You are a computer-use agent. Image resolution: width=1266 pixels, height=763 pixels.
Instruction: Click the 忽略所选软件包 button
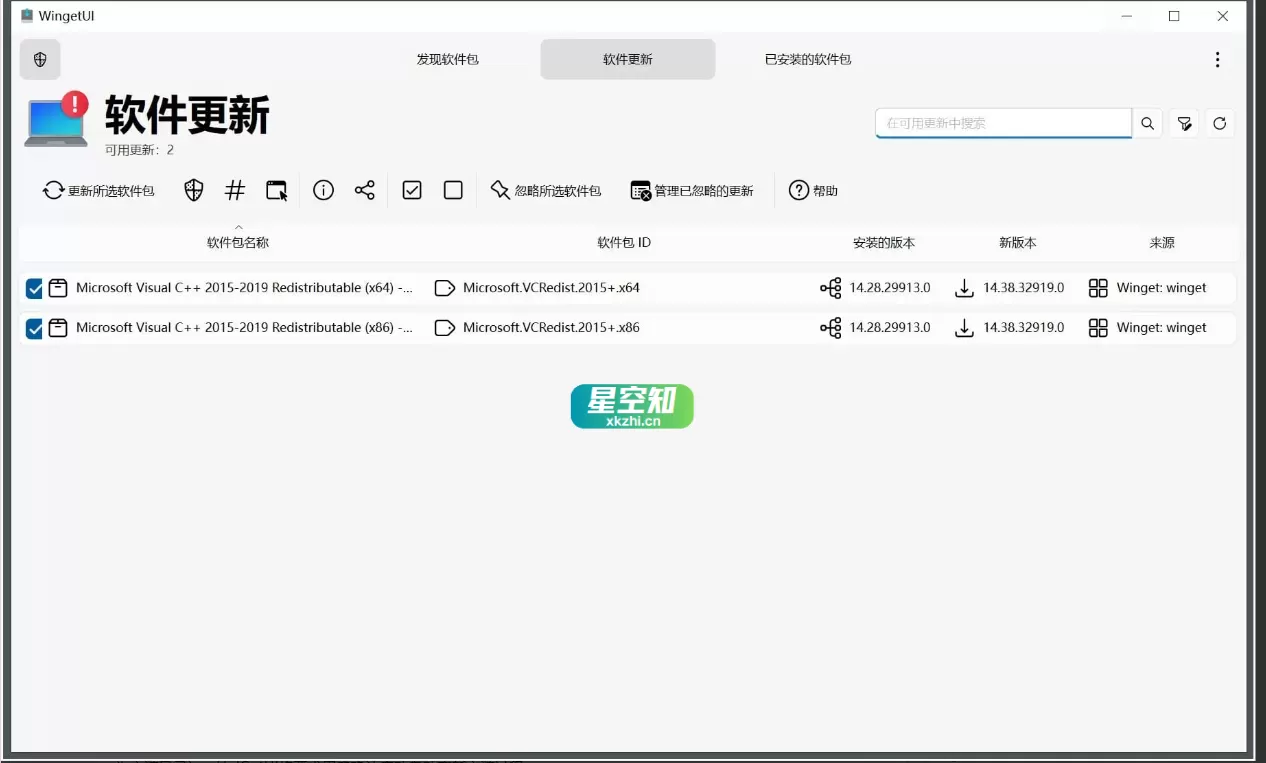[546, 190]
